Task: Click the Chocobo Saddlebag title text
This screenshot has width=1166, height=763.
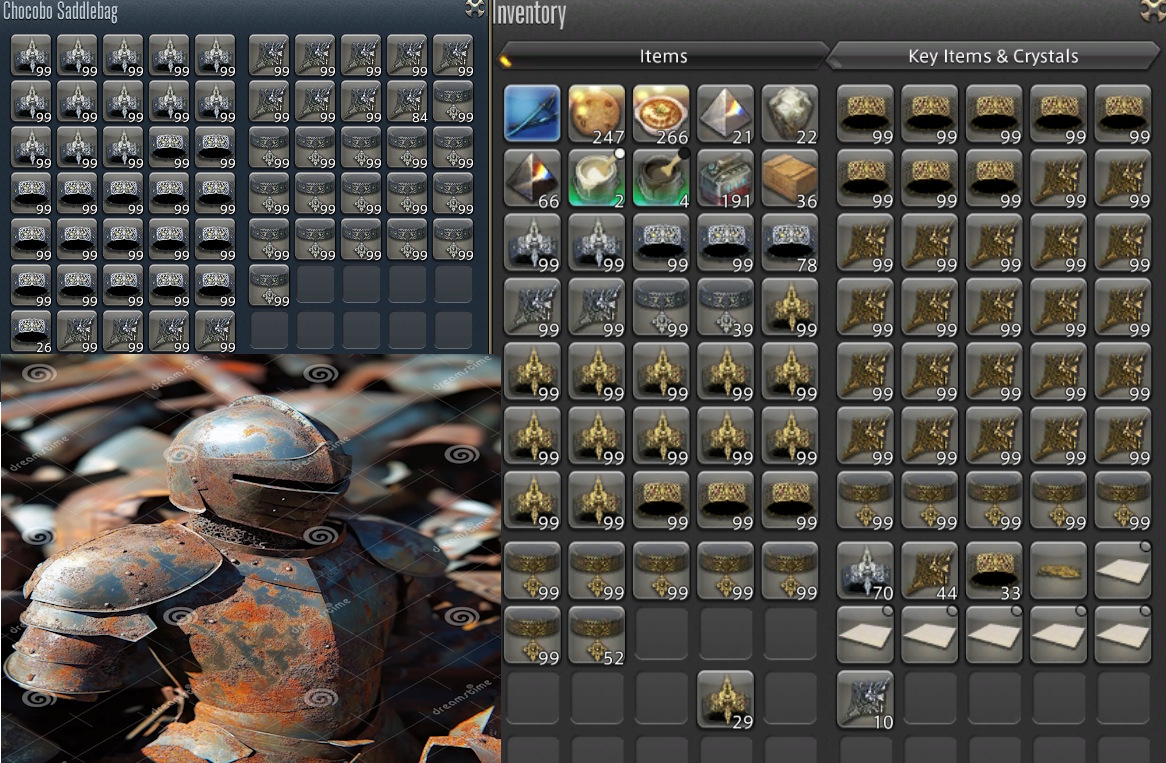Action: (59, 11)
